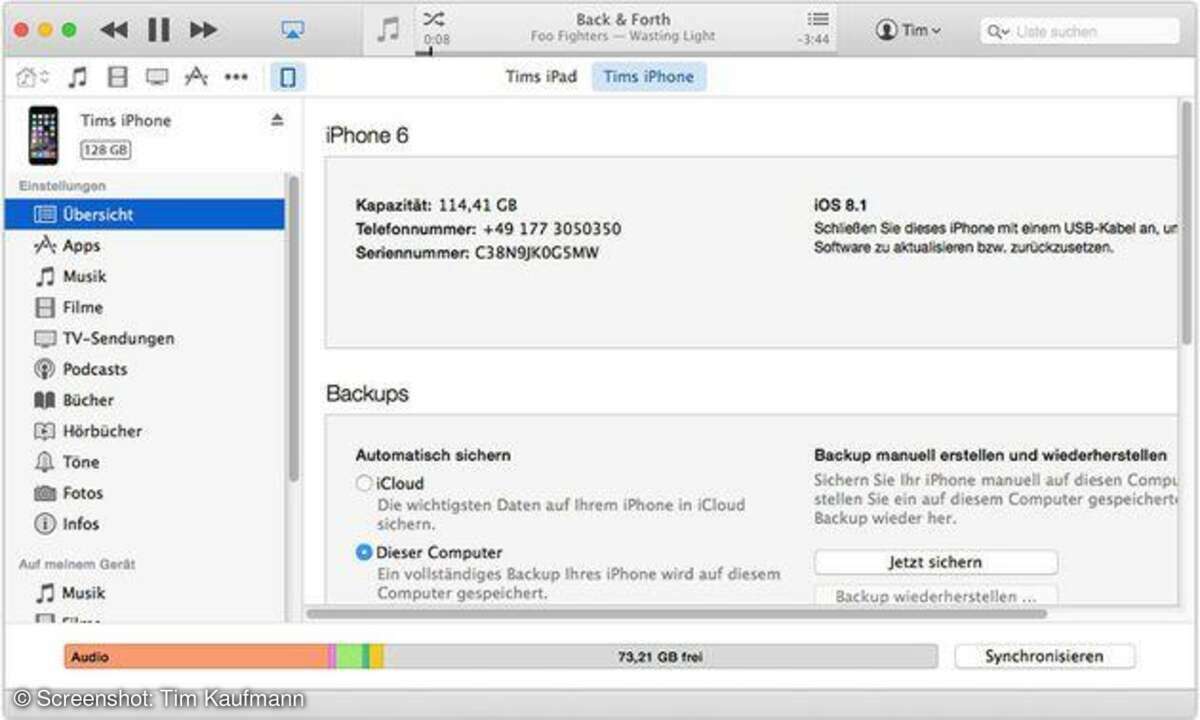Switch to the Music library icon
1200x720 pixels.
[78, 77]
